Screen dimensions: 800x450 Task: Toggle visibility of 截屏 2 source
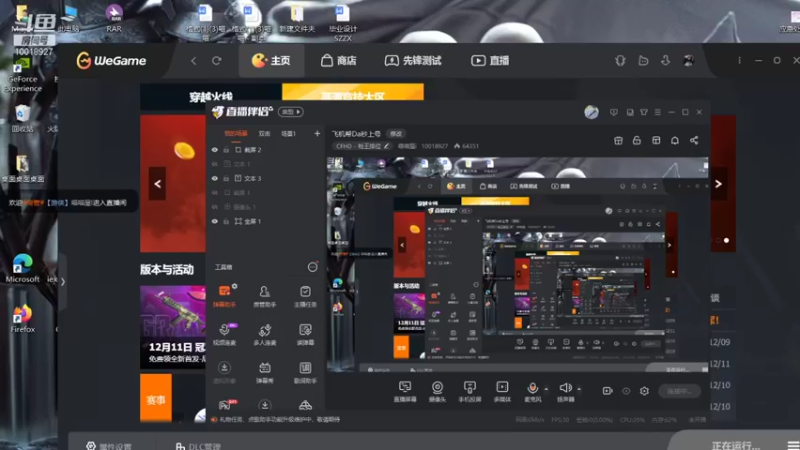tap(215, 150)
